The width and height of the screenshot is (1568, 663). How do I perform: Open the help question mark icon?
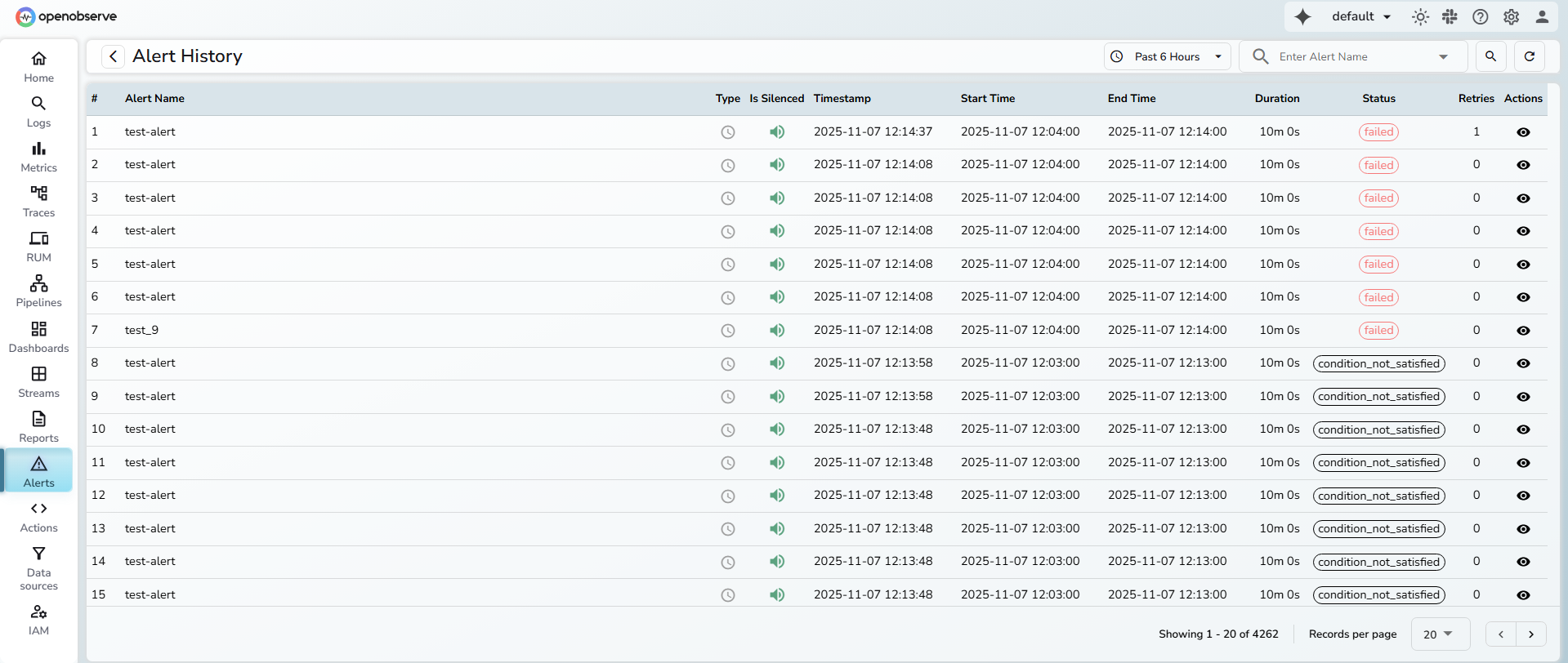coord(1481,17)
